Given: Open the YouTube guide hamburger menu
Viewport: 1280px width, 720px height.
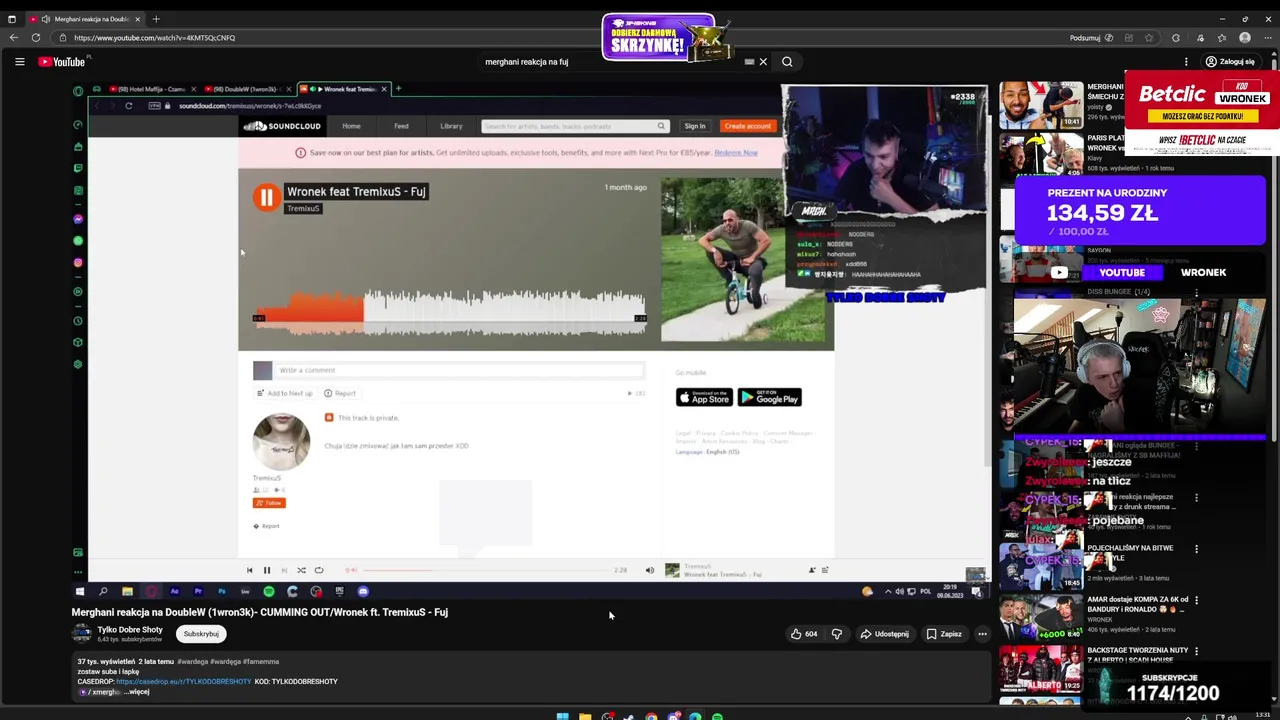Looking at the screenshot, I should [x=19, y=62].
